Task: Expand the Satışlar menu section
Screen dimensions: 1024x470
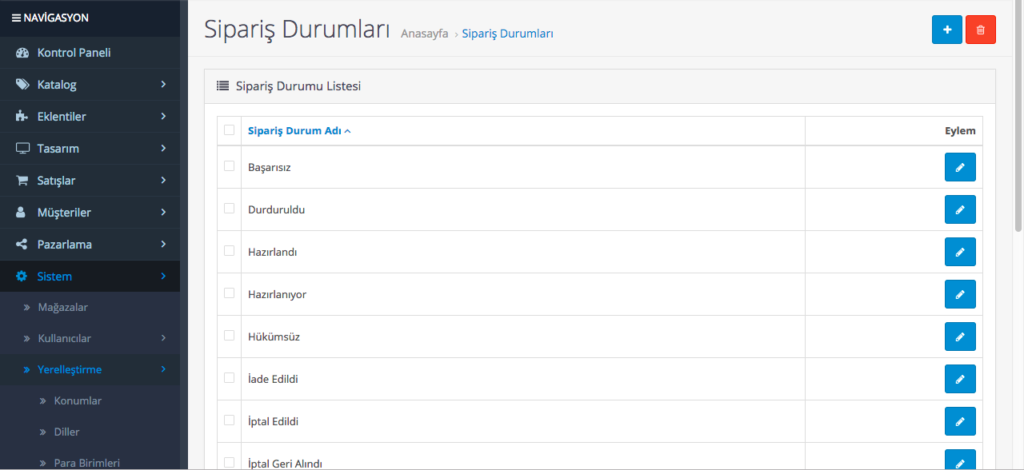Action: point(90,180)
